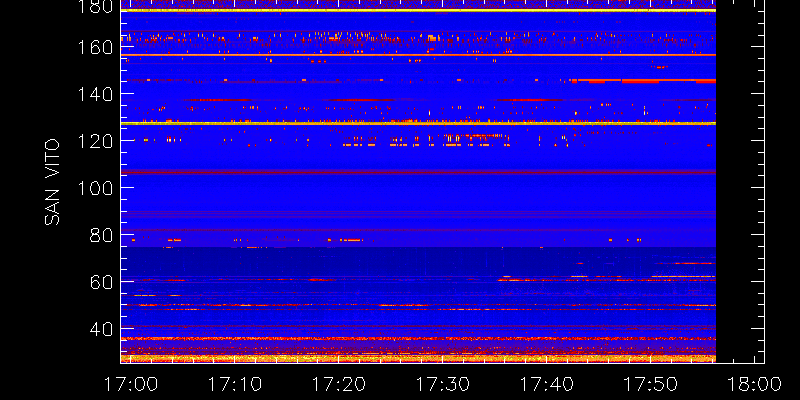Click the SAN VITO axis title

(x=52, y=182)
